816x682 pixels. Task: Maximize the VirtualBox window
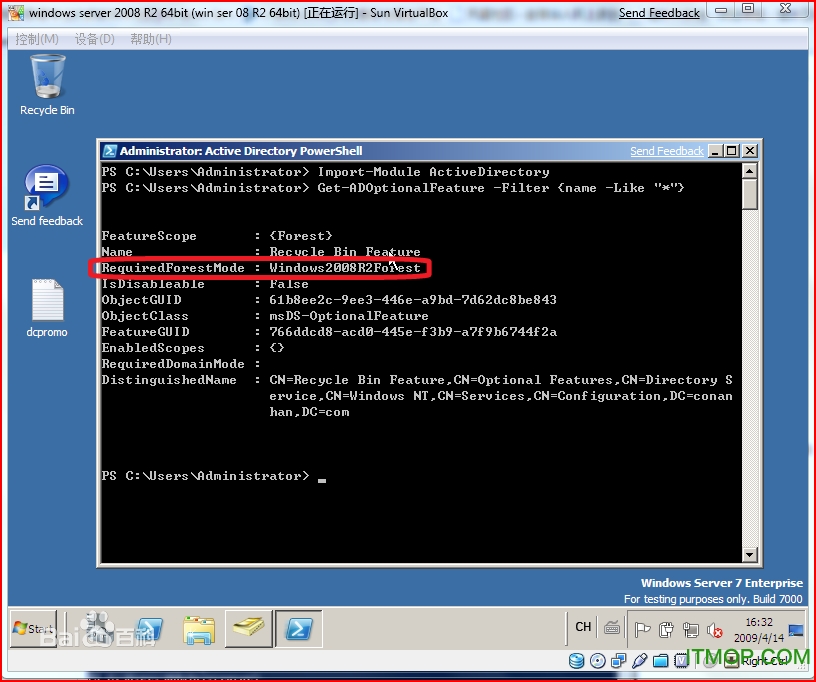(x=747, y=9)
